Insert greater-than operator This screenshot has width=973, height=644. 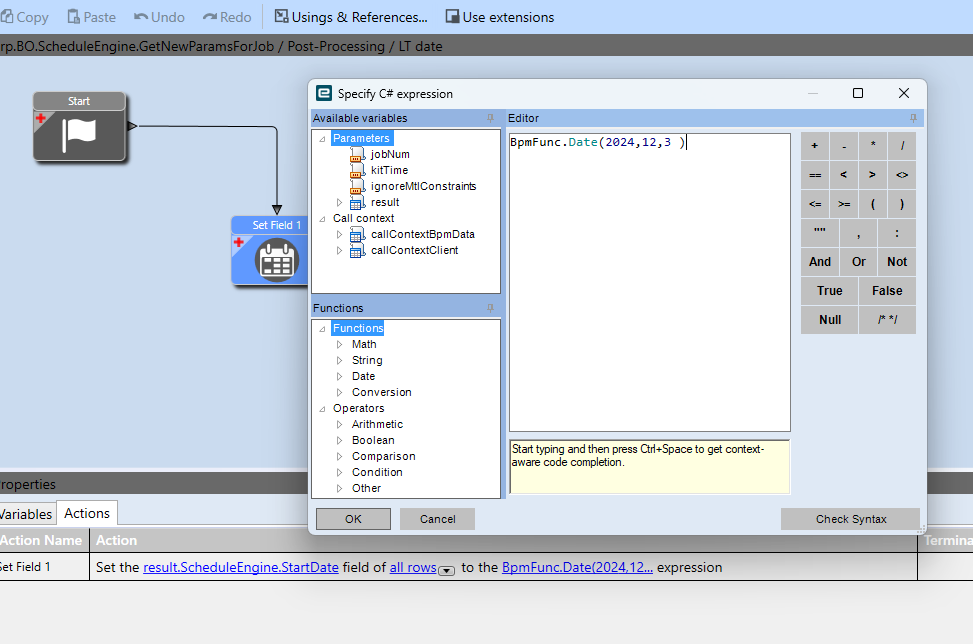click(x=873, y=175)
